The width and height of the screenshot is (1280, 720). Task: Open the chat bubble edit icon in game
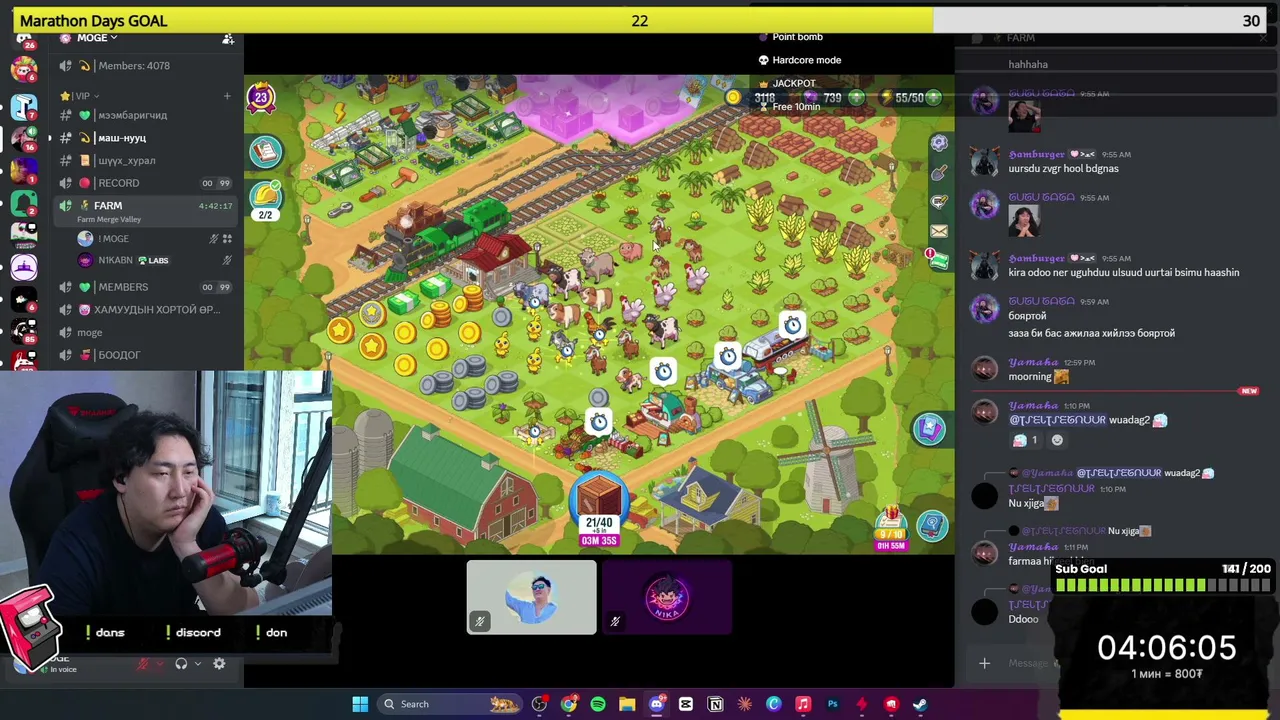point(939,202)
